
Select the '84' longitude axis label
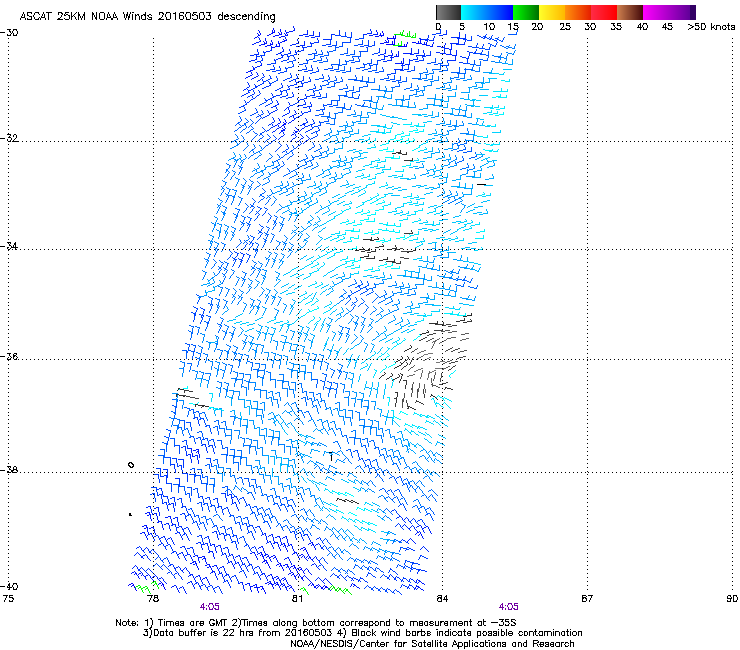tap(442, 599)
